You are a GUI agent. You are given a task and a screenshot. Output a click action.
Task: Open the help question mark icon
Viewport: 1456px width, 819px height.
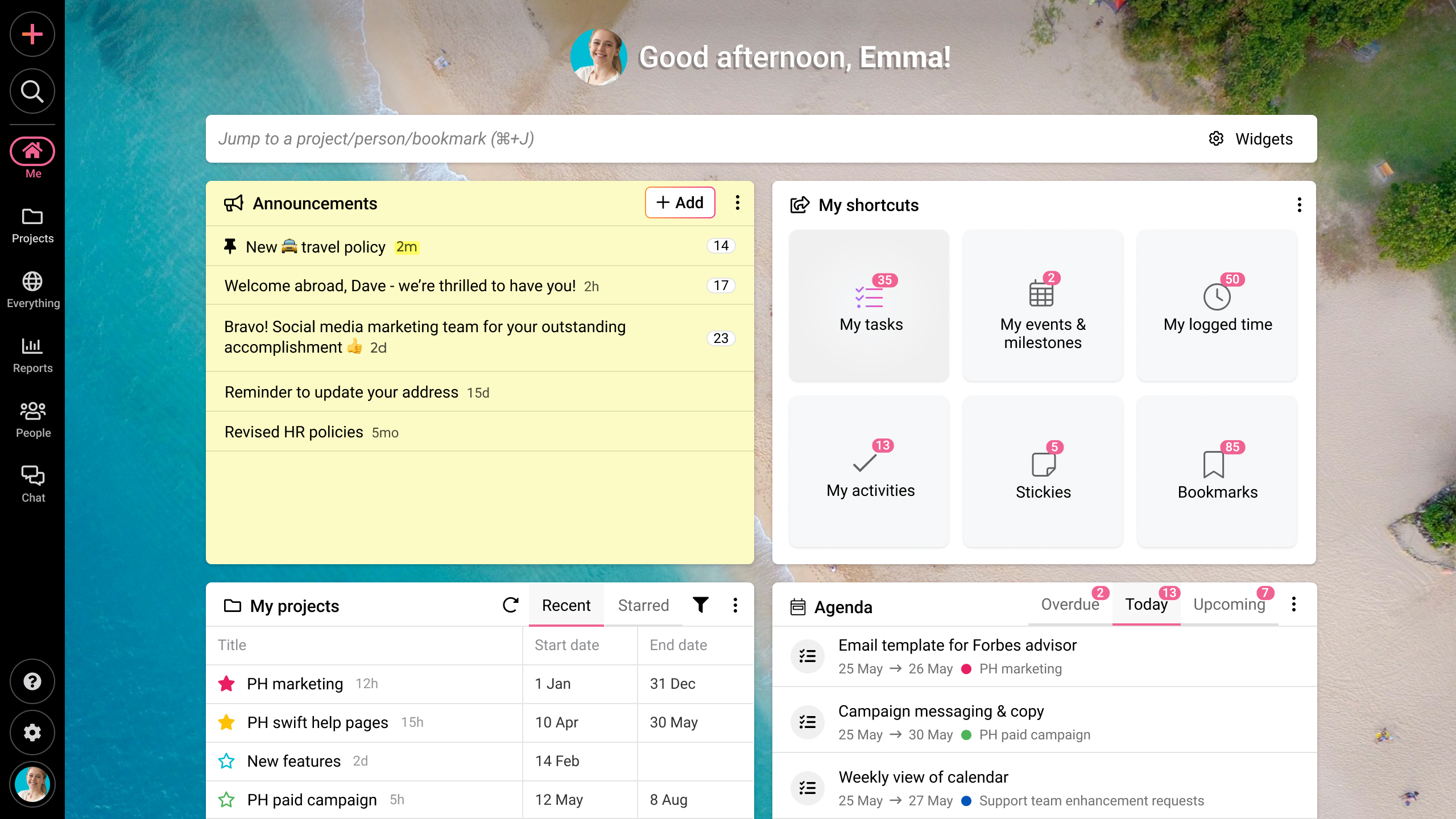point(32,681)
